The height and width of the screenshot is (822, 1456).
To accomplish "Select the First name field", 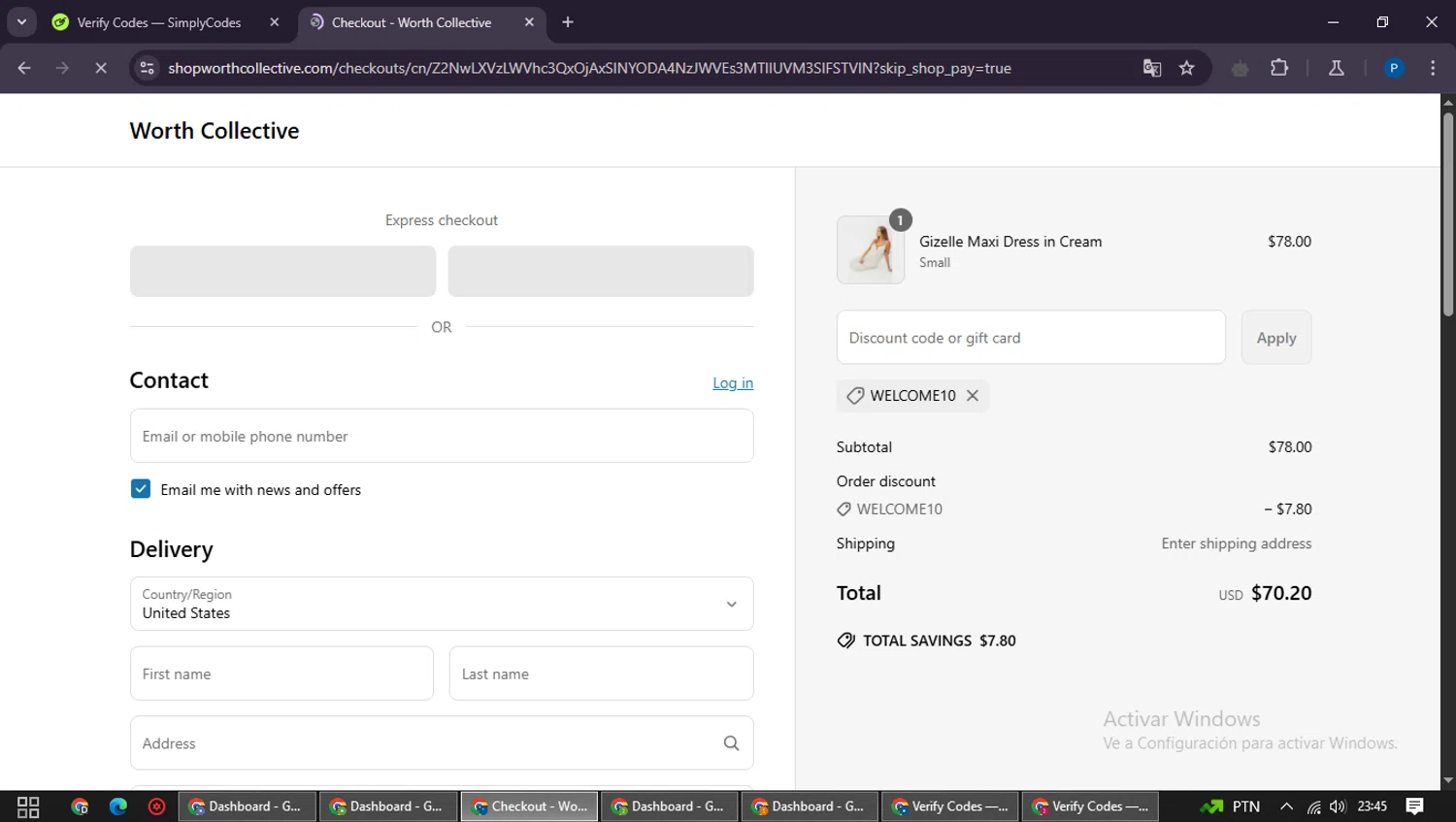I will 281,674.
